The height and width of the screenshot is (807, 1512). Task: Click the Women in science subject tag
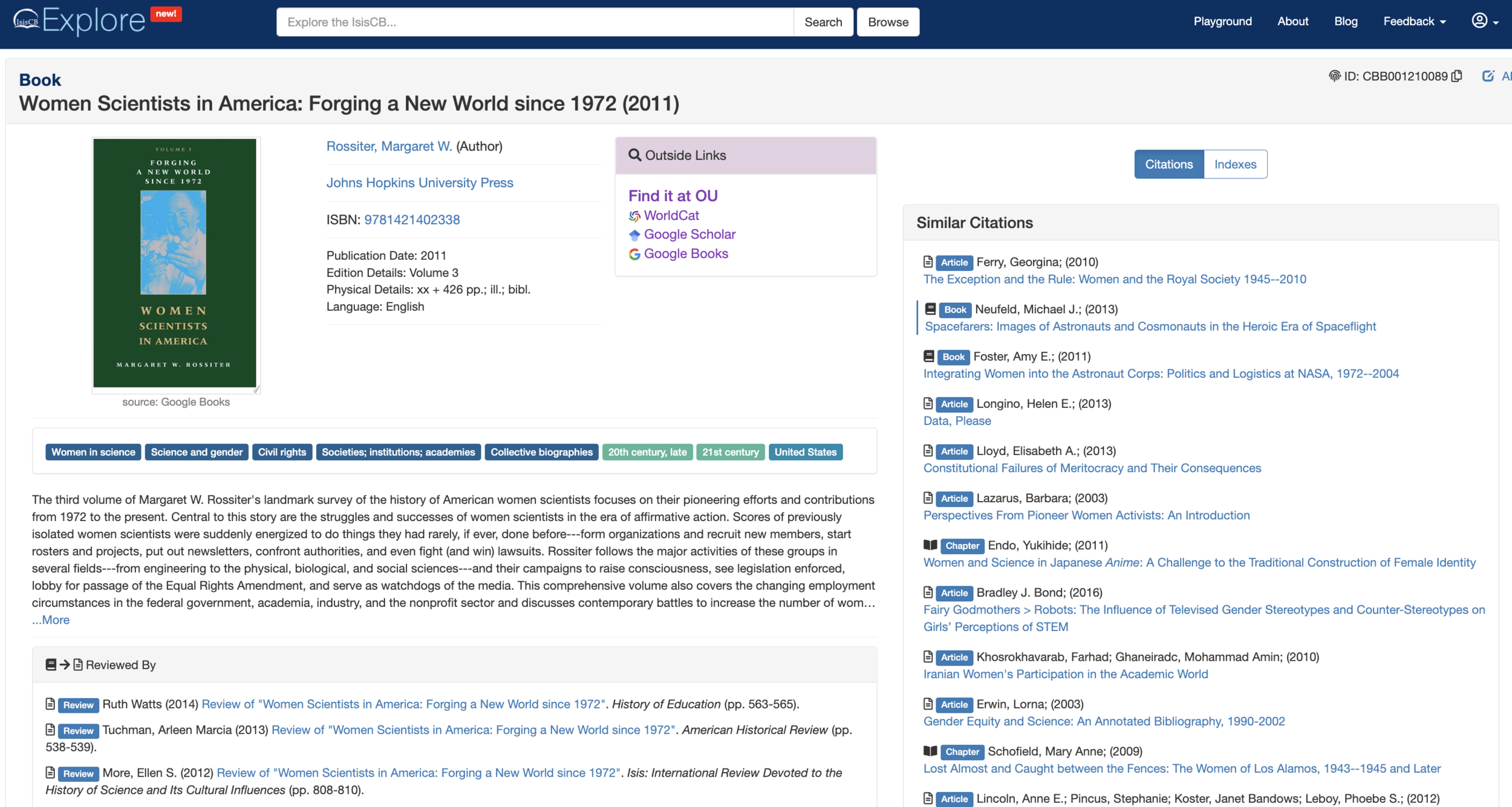click(93, 452)
